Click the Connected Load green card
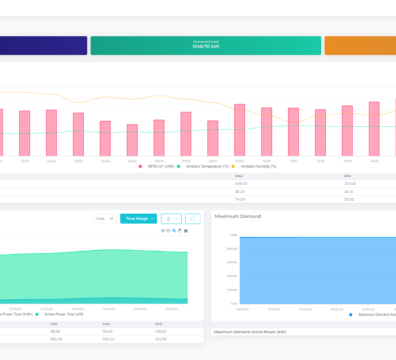 click(x=206, y=45)
